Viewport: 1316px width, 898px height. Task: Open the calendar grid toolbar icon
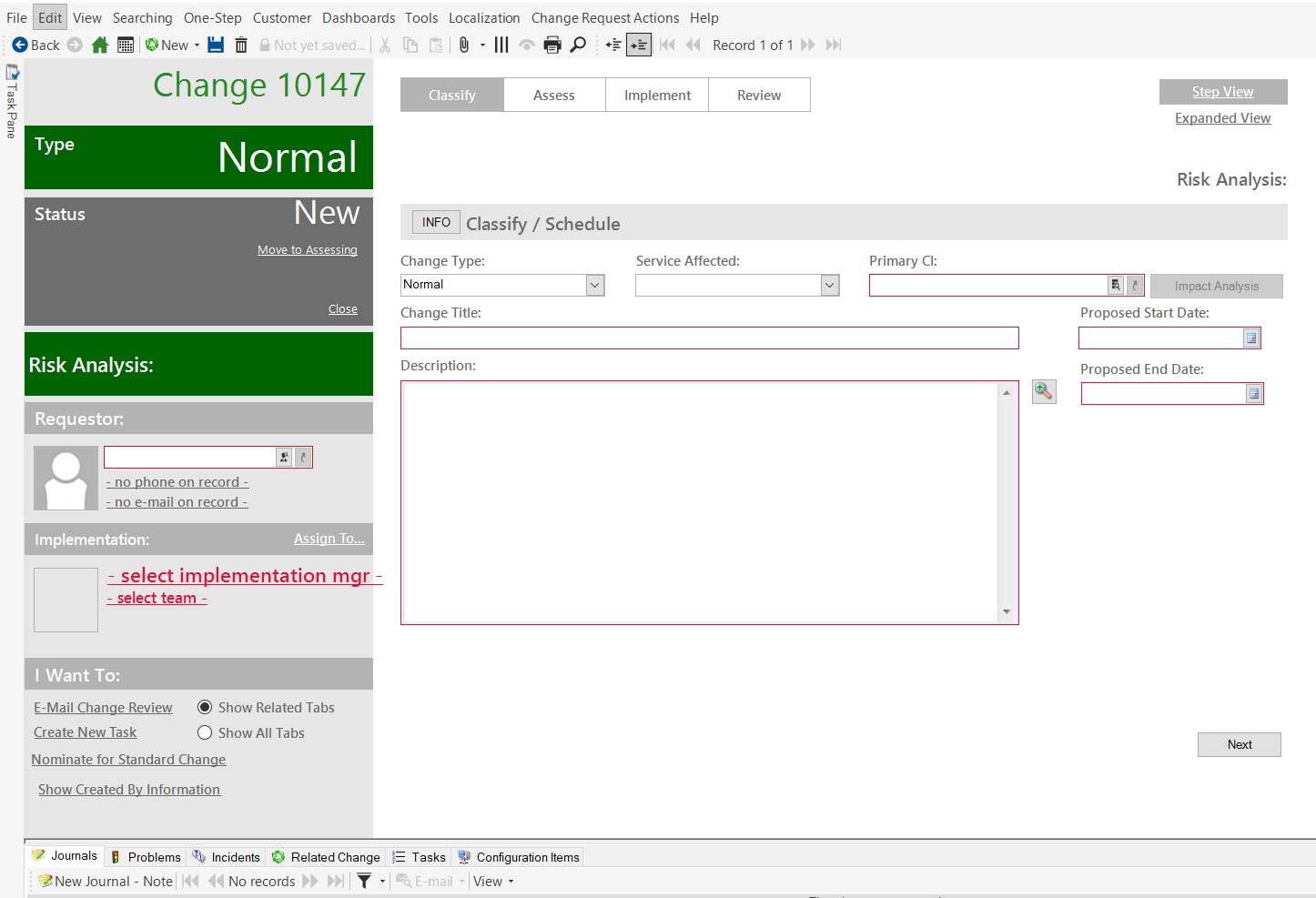(x=126, y=45)
